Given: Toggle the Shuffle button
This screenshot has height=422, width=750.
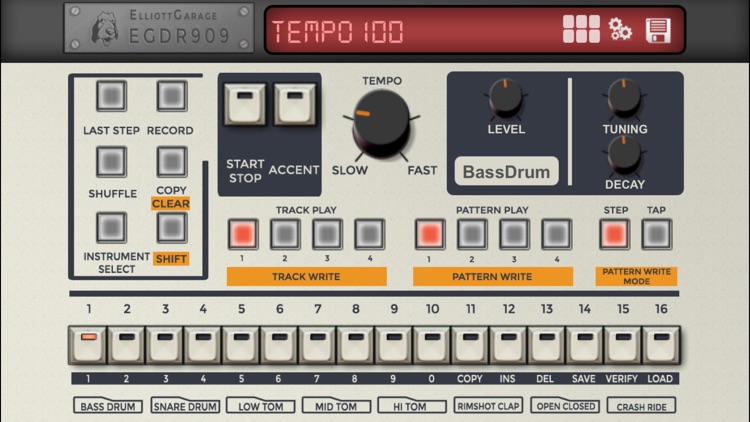Looking at the screenshot, I should (111, 162).
